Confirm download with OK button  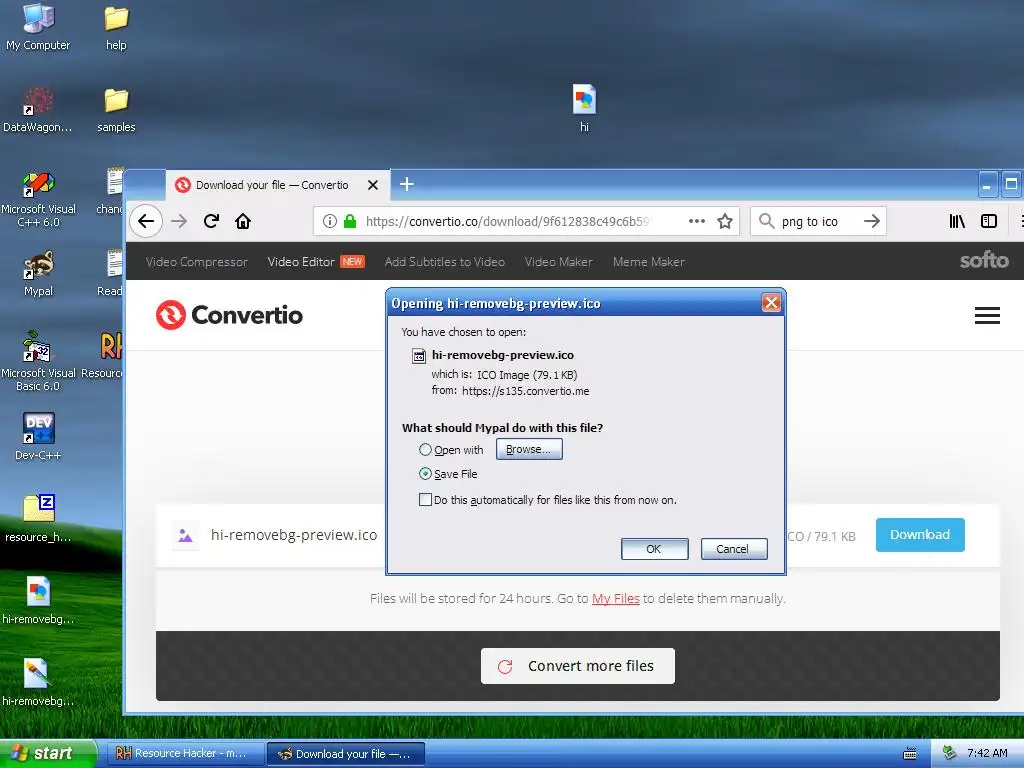(654, 549)
